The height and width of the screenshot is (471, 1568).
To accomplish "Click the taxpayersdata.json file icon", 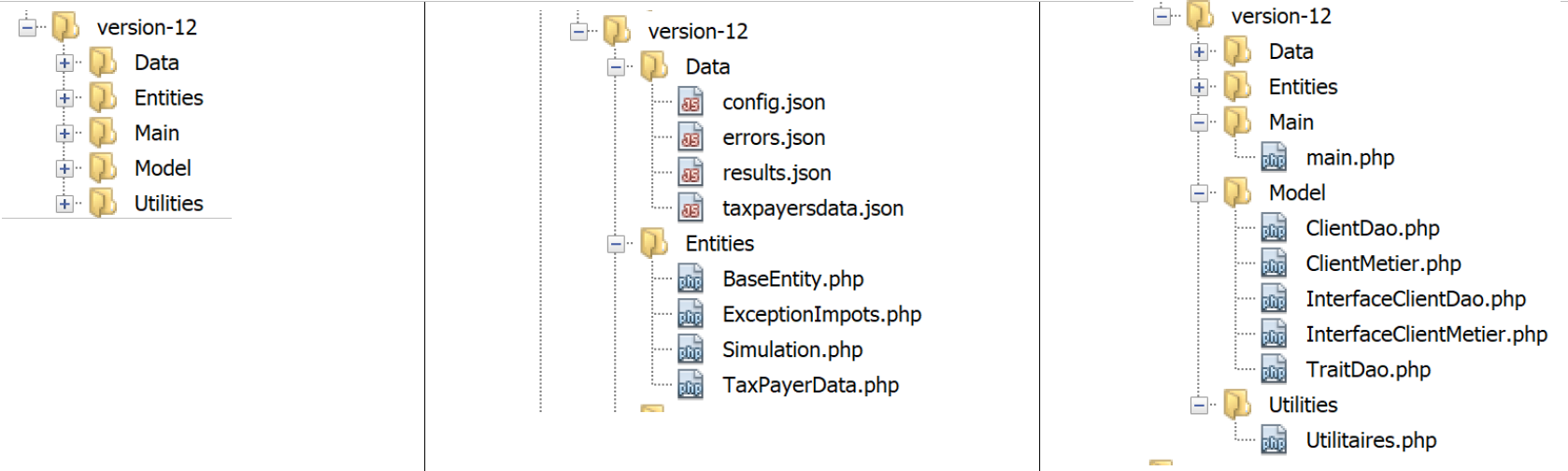I will pyautogui.click(x=691, y=208).
